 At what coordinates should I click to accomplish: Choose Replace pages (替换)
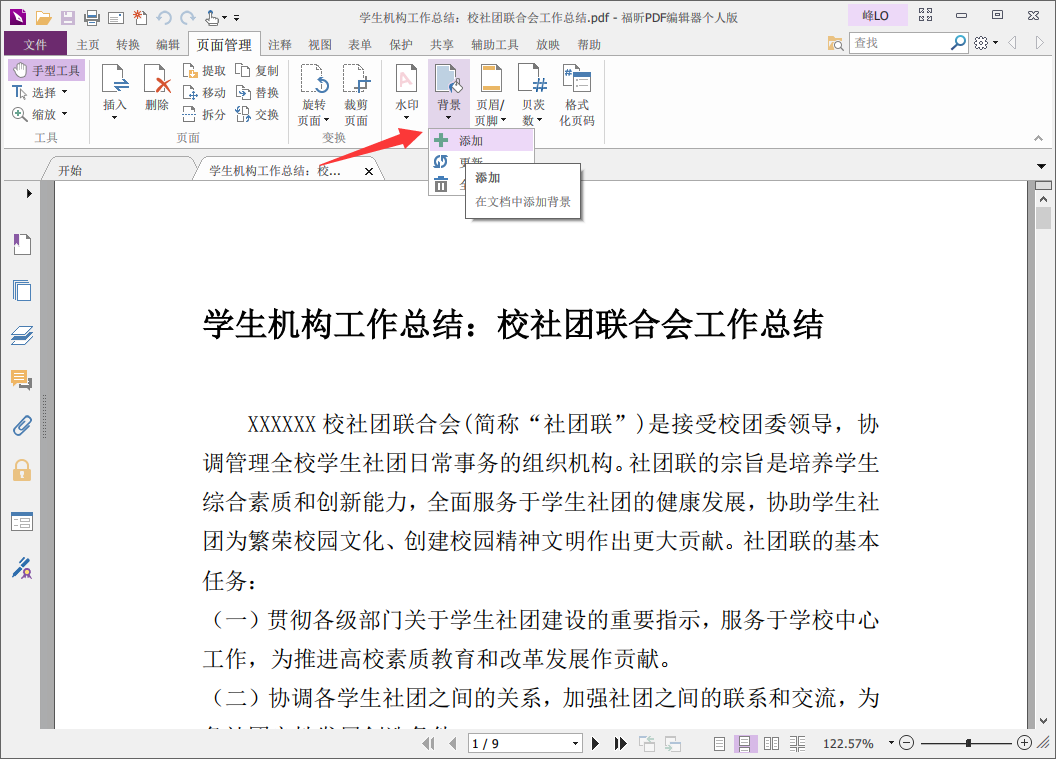(x=257, y=92)
